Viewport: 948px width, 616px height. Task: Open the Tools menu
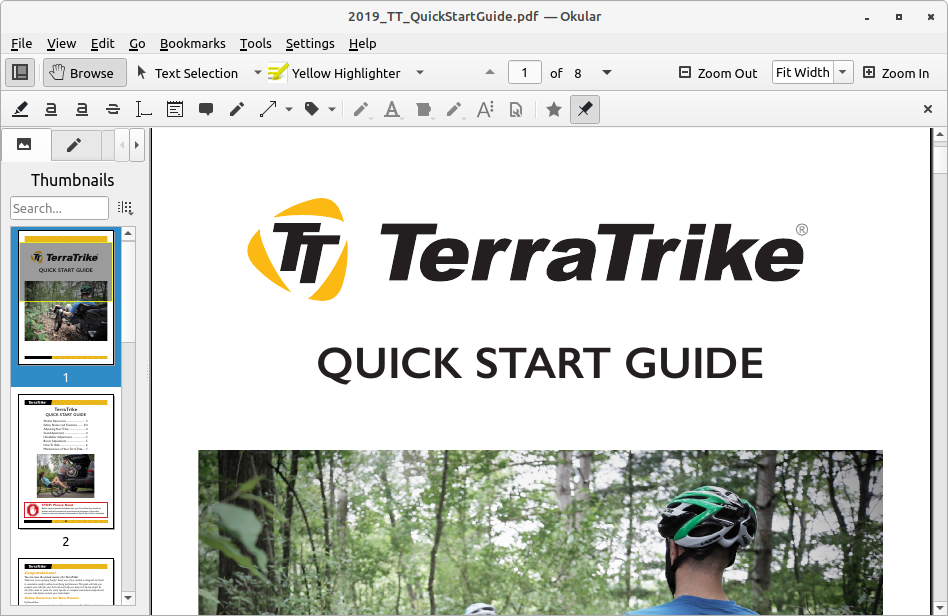click(256, 44)
